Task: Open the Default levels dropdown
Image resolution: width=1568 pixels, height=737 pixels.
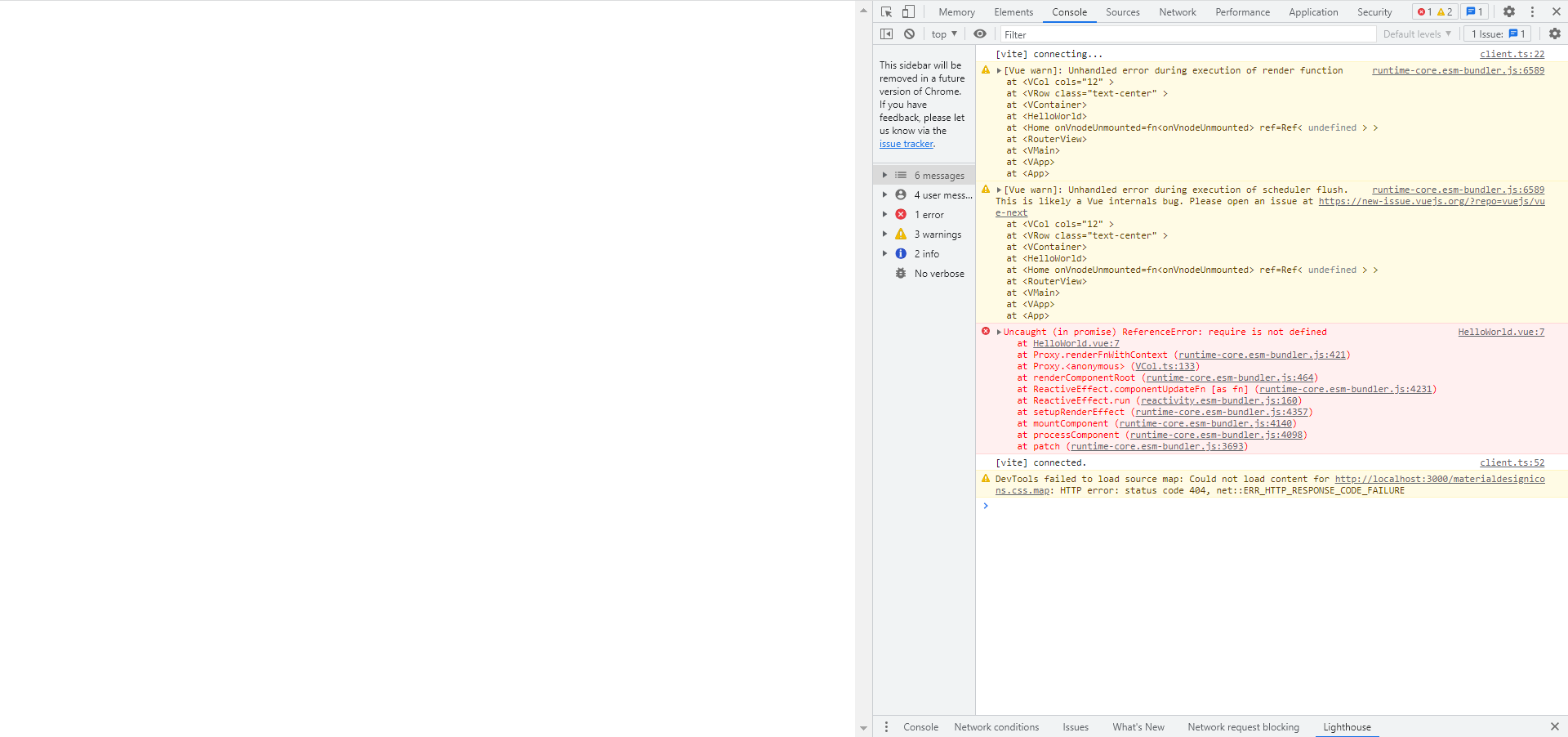Action: (x=1417, y=33)
